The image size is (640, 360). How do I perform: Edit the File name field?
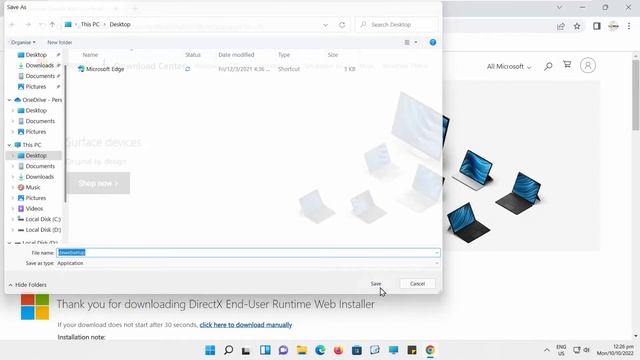(x=248, y=253)
